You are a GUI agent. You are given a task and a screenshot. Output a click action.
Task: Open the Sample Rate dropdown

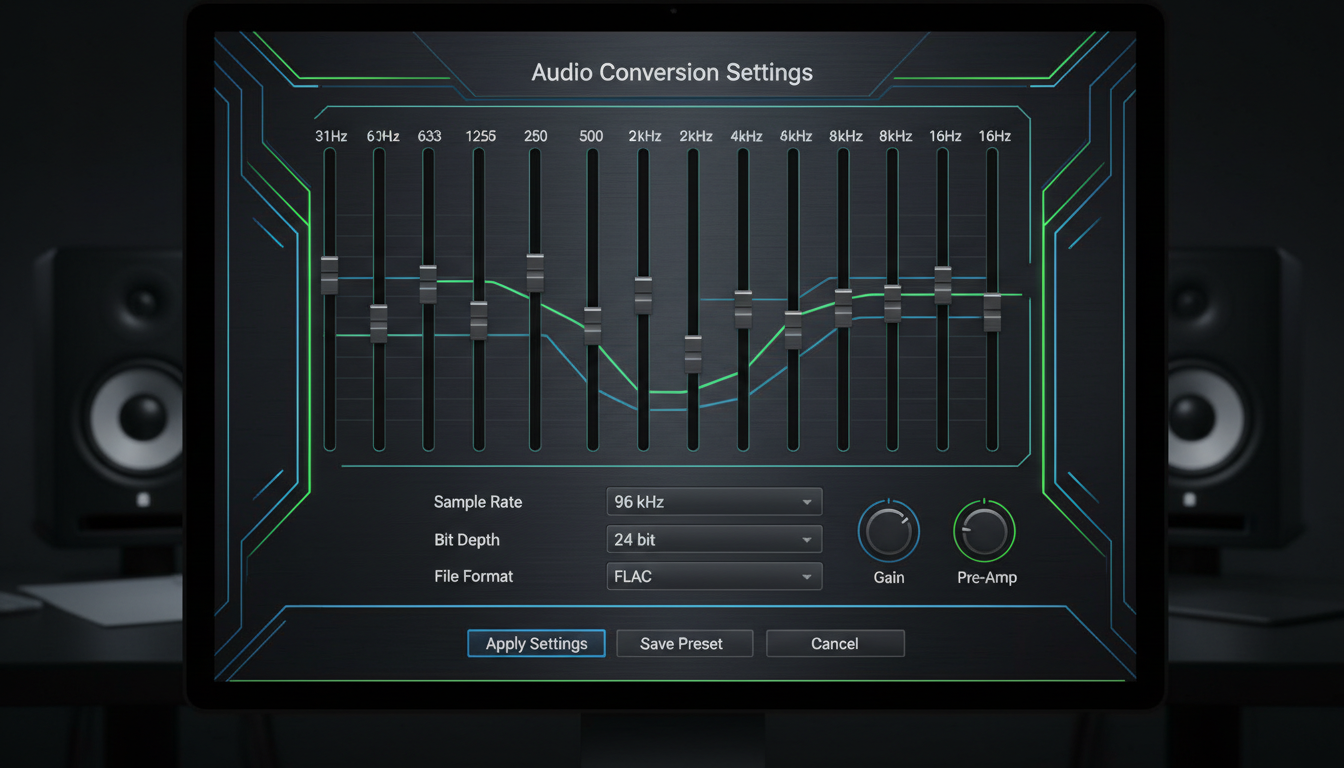click(713, 501)
